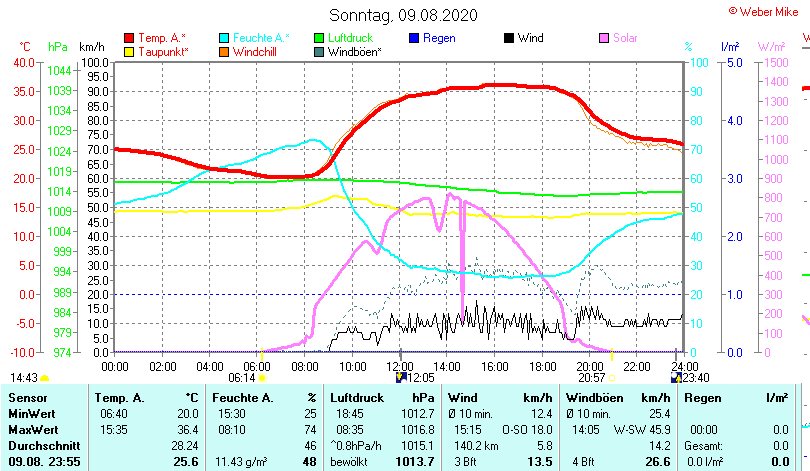Viewport: 810px width, 471px height.
Task: Click the 06:00 time axis label
Action: pyautogui.click(x=257, y=367)
